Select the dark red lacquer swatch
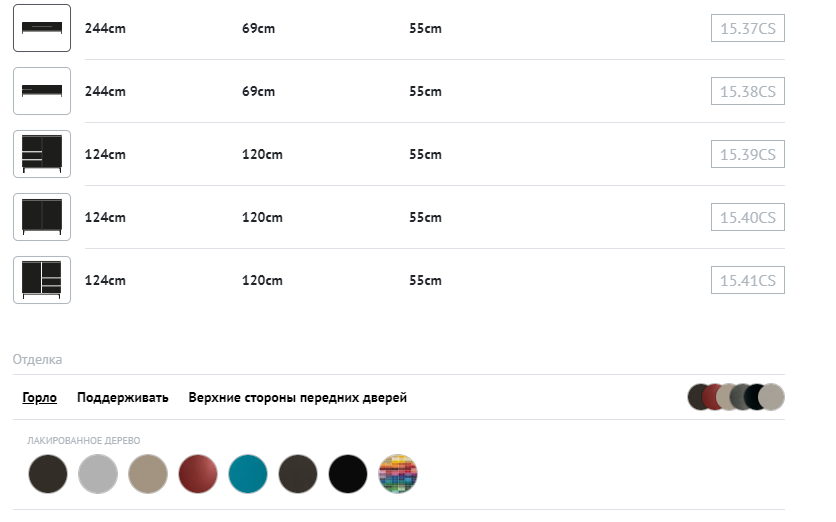This screenshot has width=836, height=522. pyautogui.click(x=198, y=473)
